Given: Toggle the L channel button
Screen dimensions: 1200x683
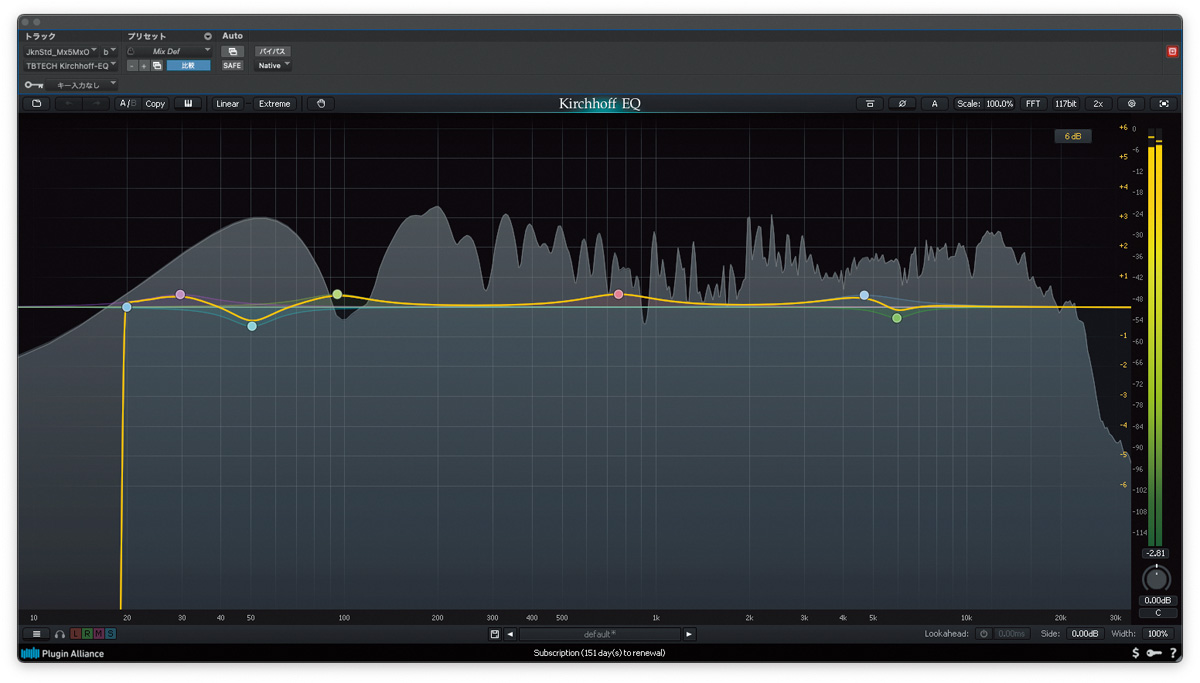Looking at the screenshot, I should (x=76, y=634).
